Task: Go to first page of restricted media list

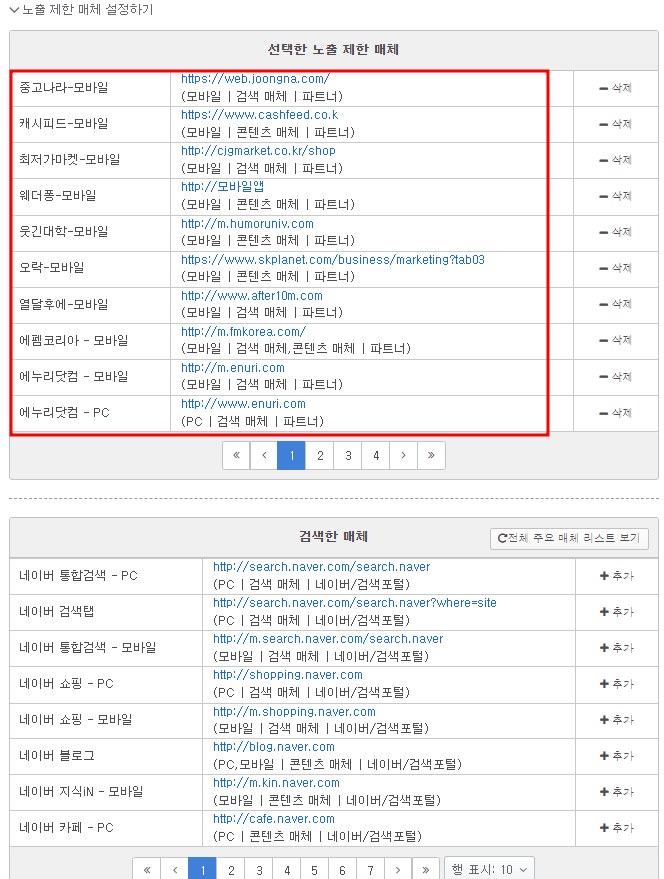Action: [x=236, y=455]
